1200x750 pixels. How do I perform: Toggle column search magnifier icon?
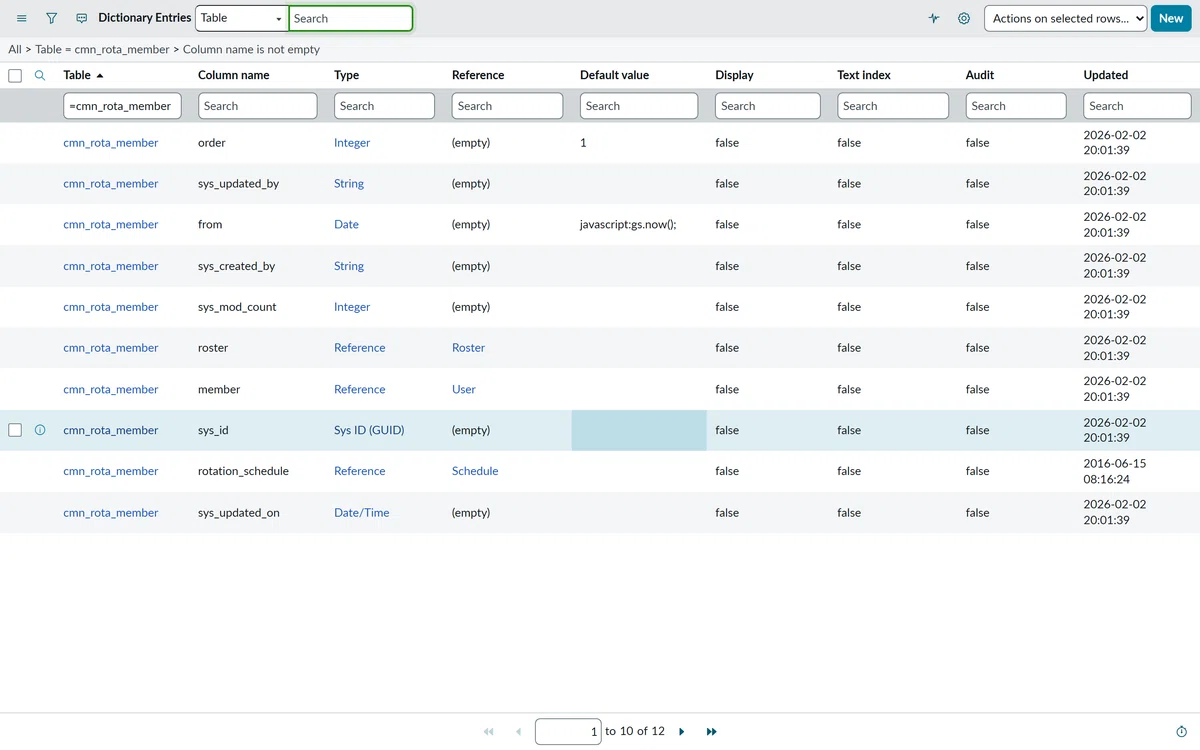coord(40,75)
